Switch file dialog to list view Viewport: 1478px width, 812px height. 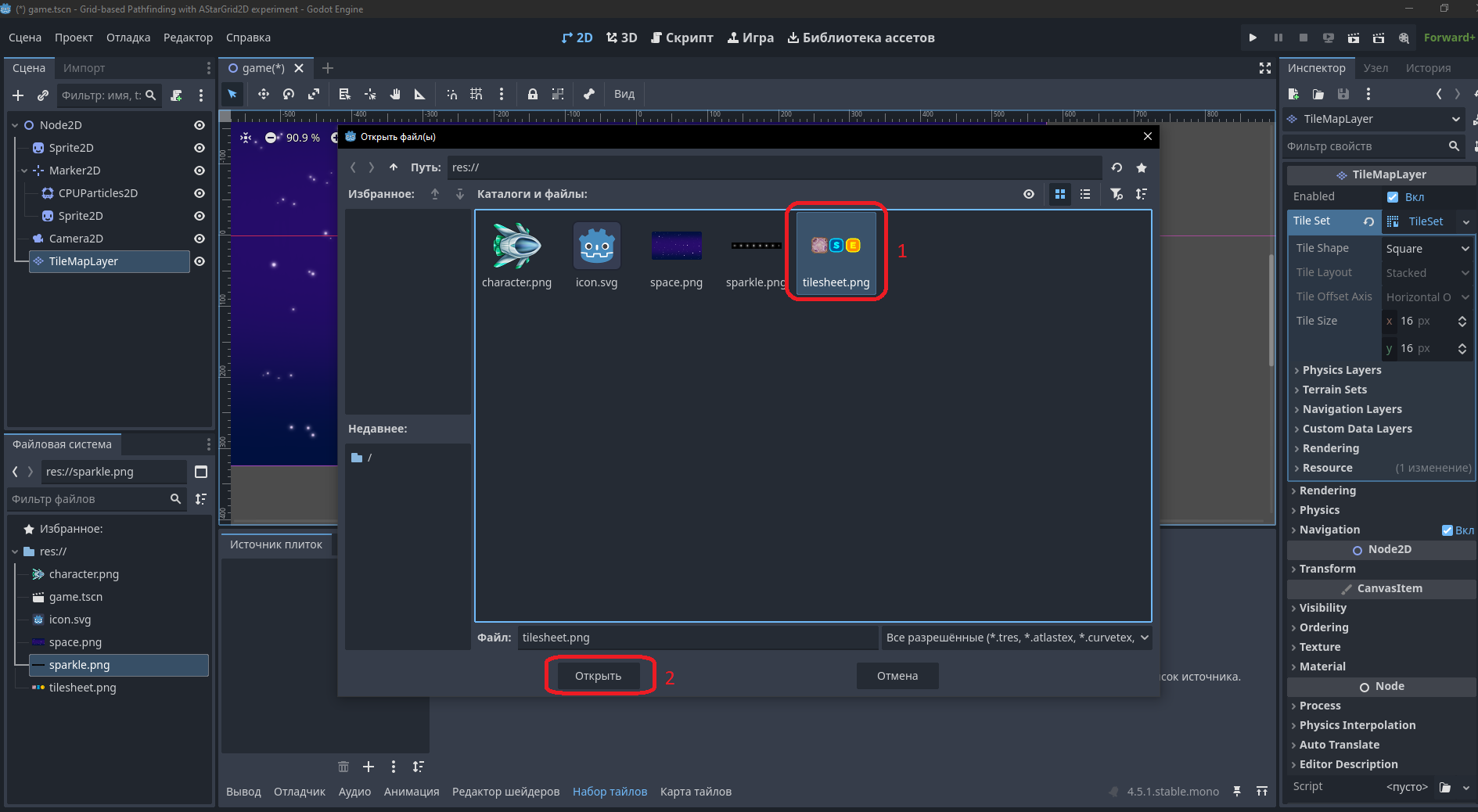click(x=1085, y=194)
